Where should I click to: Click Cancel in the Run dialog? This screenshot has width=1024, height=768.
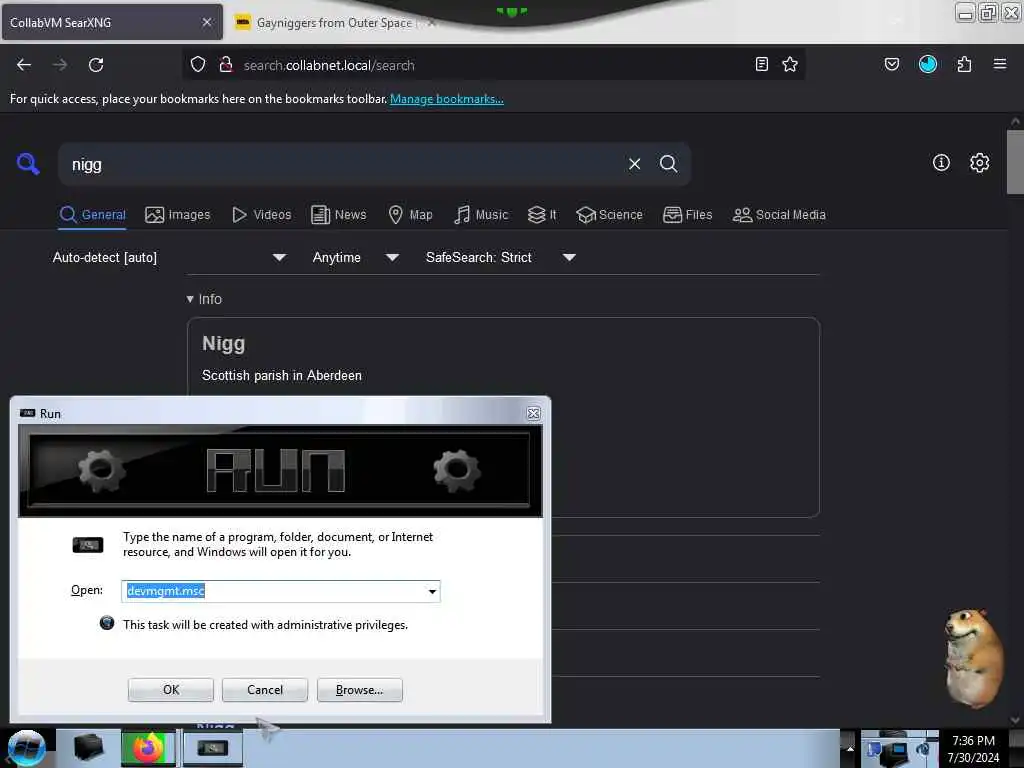click(264, 690)
